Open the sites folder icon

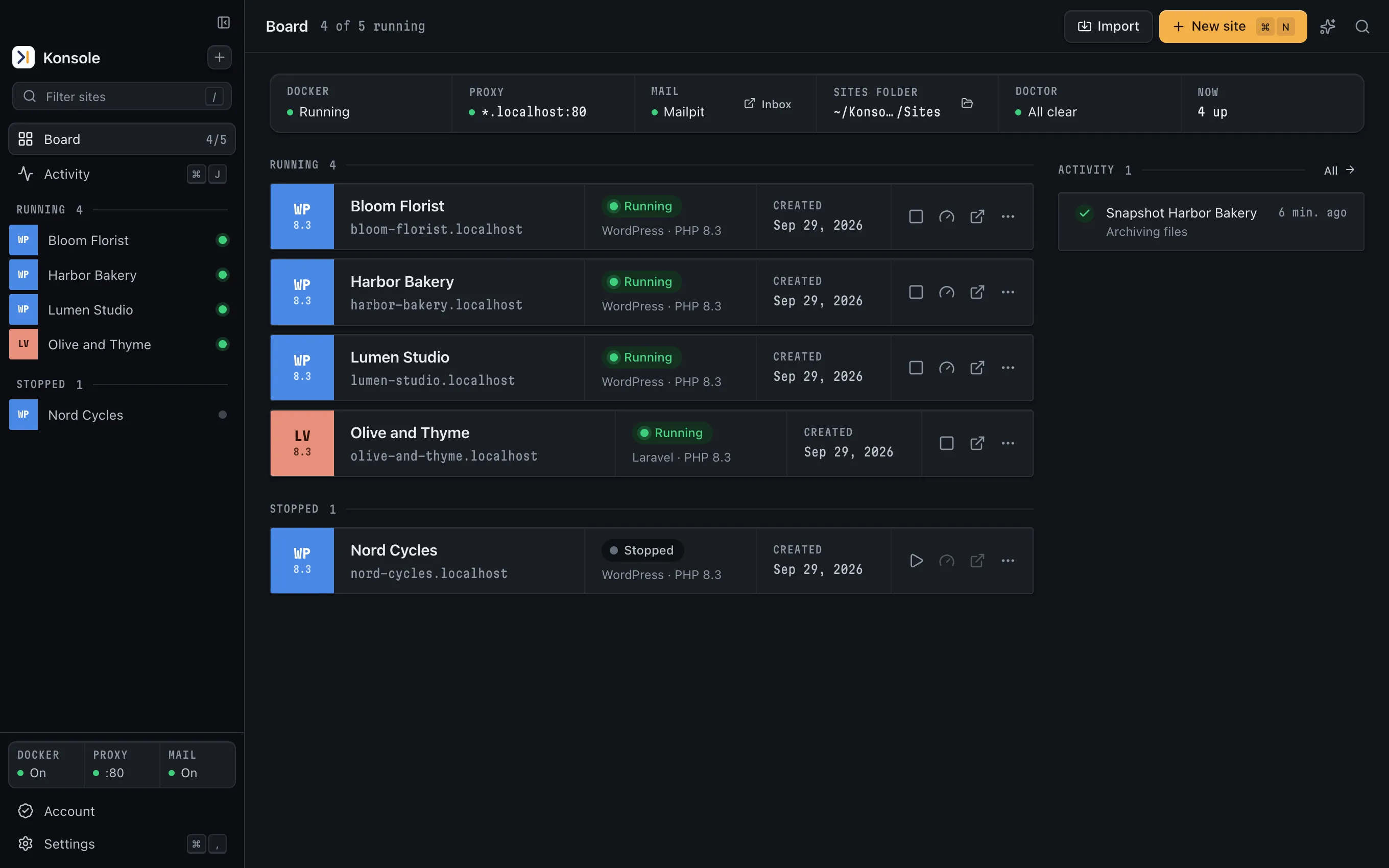[x=967, y=103]
